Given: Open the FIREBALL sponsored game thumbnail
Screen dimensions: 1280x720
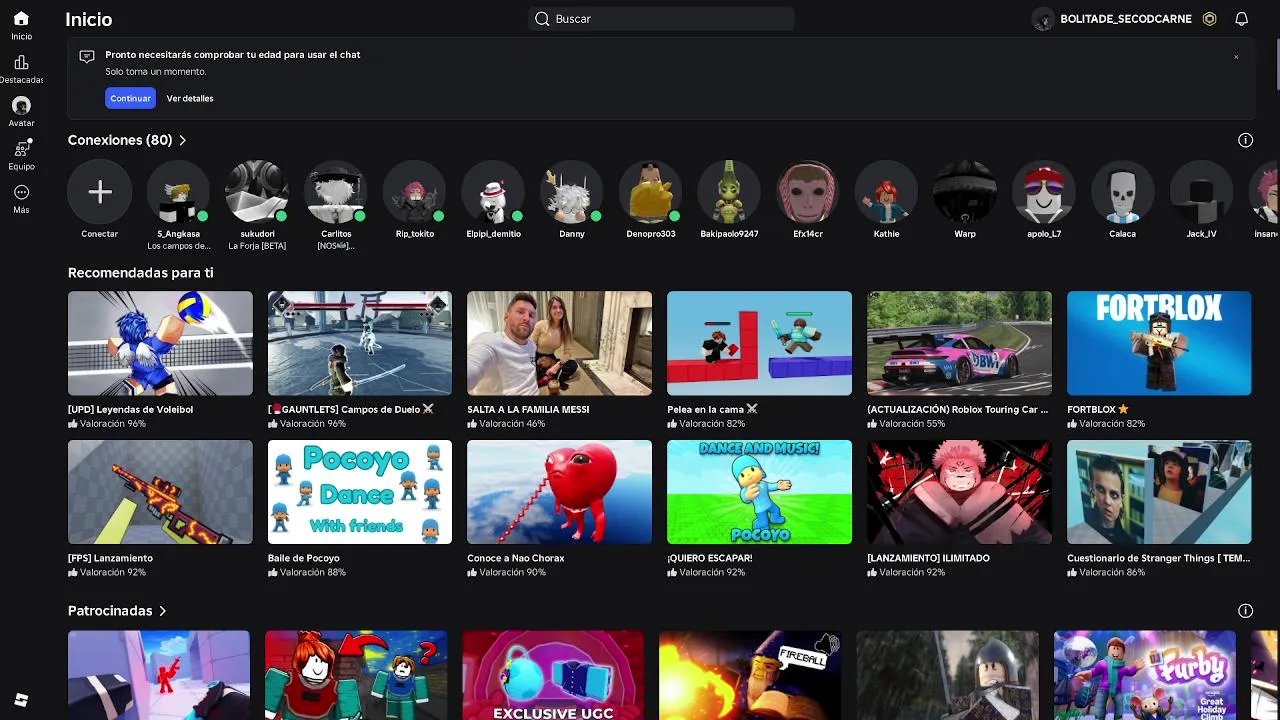Looking at the screenshot, I should coord(750,675).
